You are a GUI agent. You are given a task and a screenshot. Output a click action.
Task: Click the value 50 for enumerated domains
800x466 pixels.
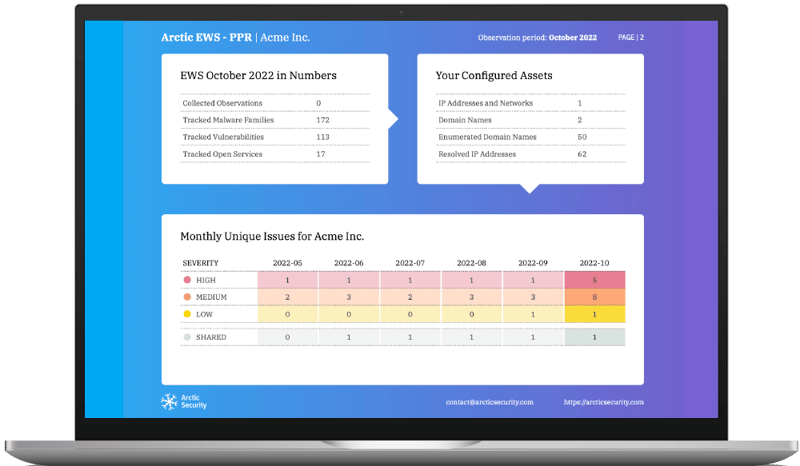tap(582, 137)
